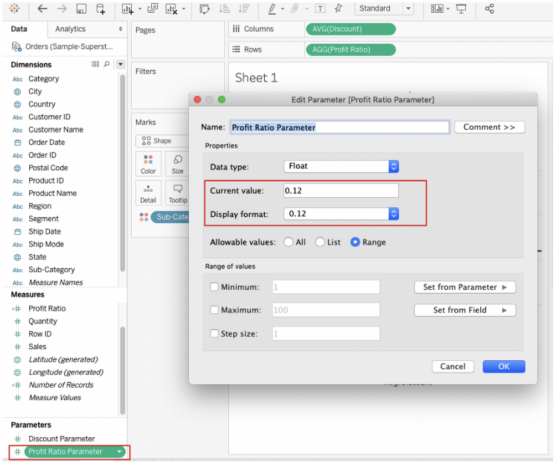Click the Sort Ascending icon
The image size is (554, 463).
(x=224, y=9)
